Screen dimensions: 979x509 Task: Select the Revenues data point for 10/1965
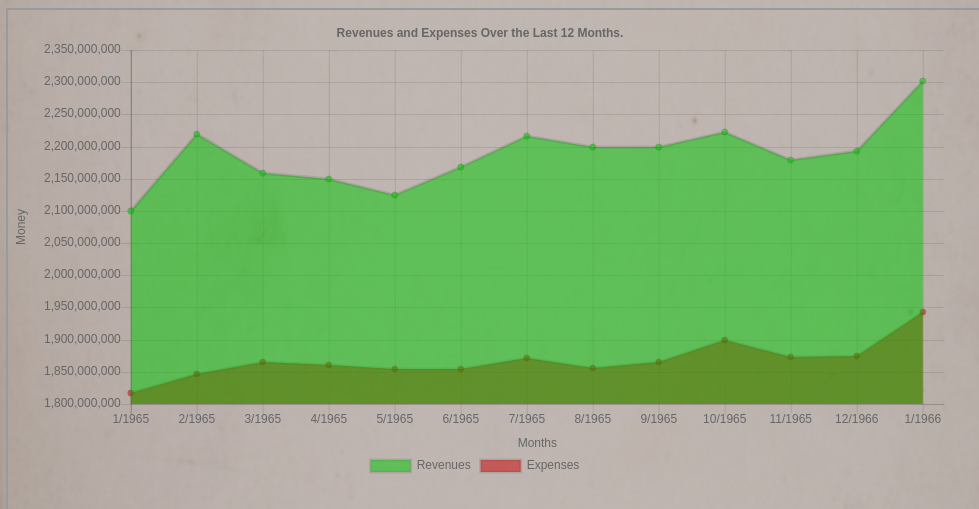725,132
